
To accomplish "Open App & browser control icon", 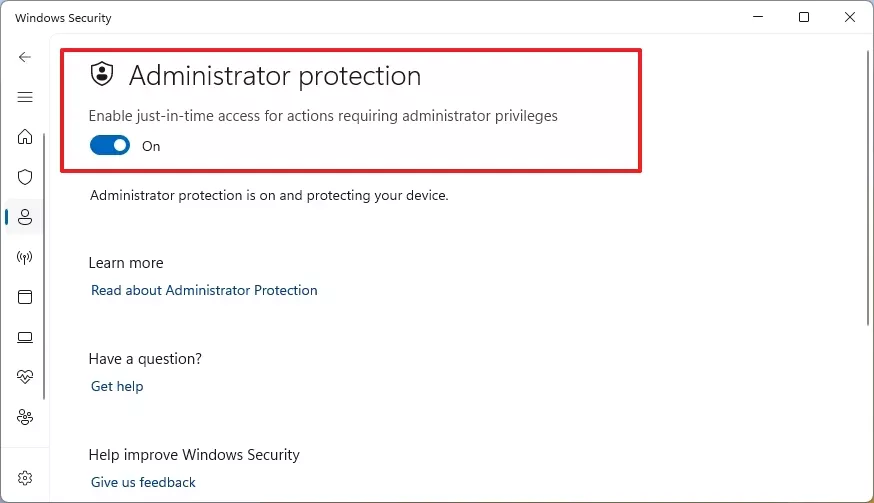I will [x=25, y=297].
